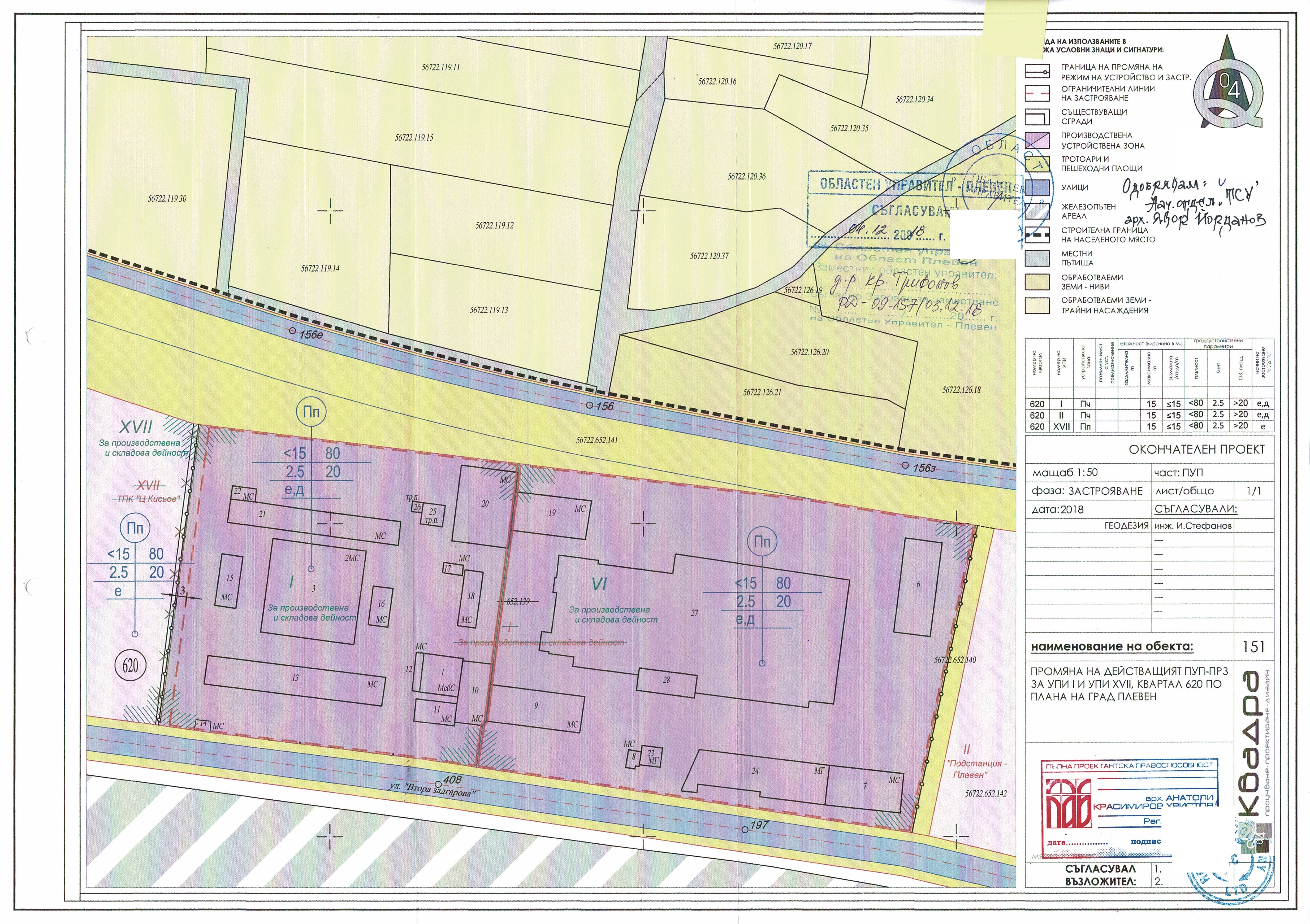Select parcel label 56722.652.141
This screenshot has height=924, width=1310.
[x=597, y=440]
